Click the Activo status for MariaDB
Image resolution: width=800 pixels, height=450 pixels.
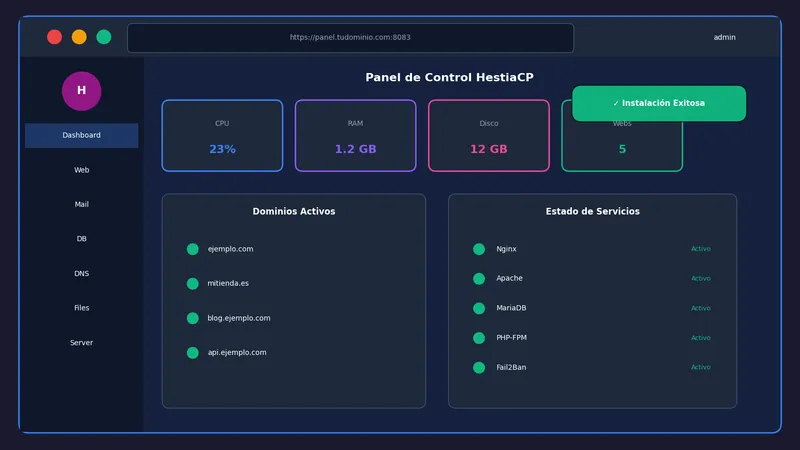coord(701,308)
